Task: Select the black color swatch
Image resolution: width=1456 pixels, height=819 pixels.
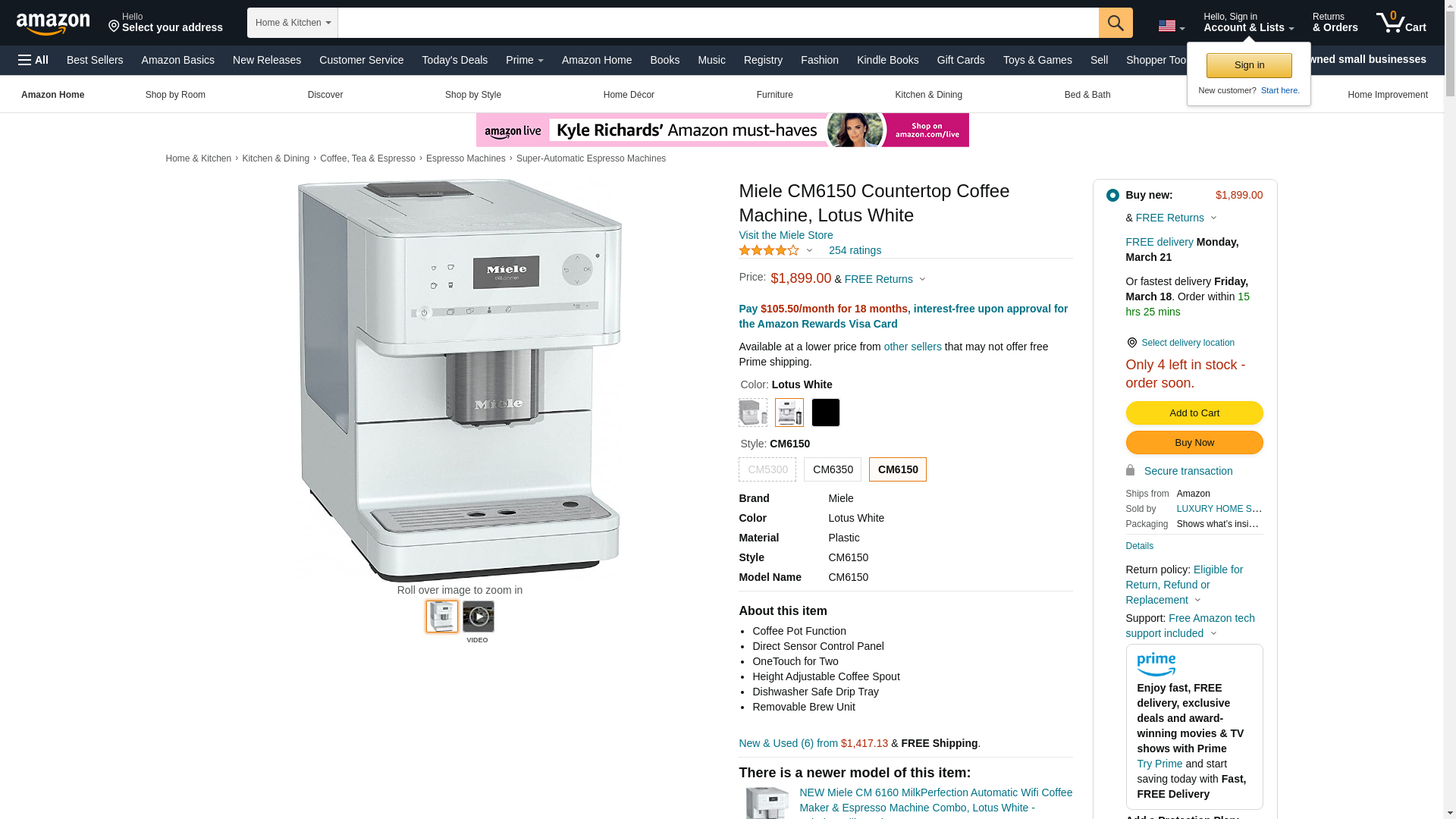Action: (x=826, y=413)
